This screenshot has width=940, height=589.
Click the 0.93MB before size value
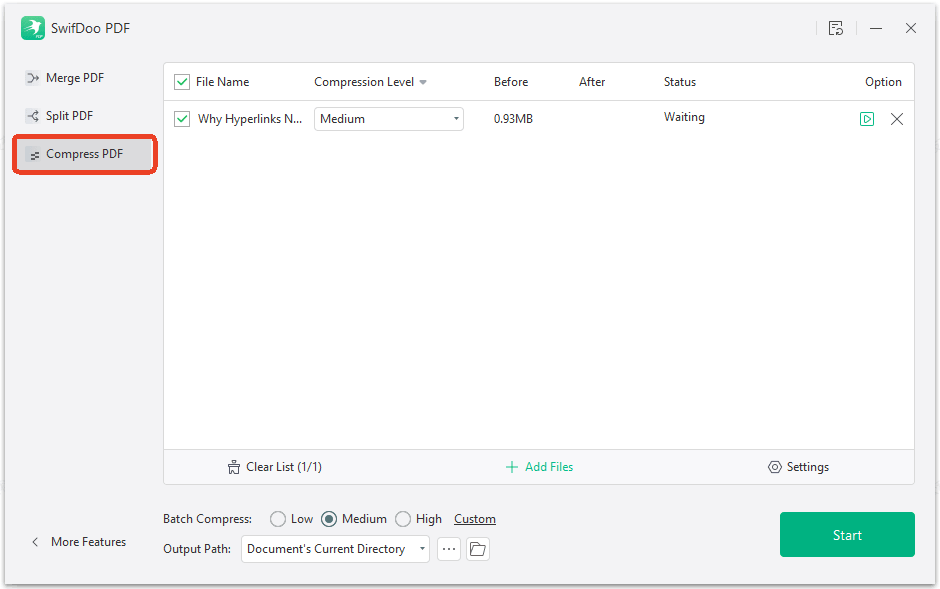(513, 119)
